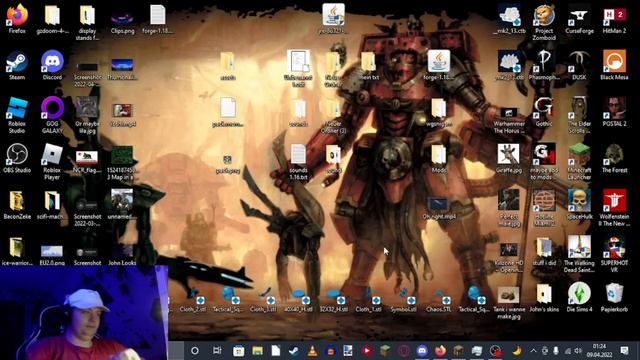The height and width of the screenshot is (360, 640).
Task: Show hidden system tray icons
Action: pos(533,351)
